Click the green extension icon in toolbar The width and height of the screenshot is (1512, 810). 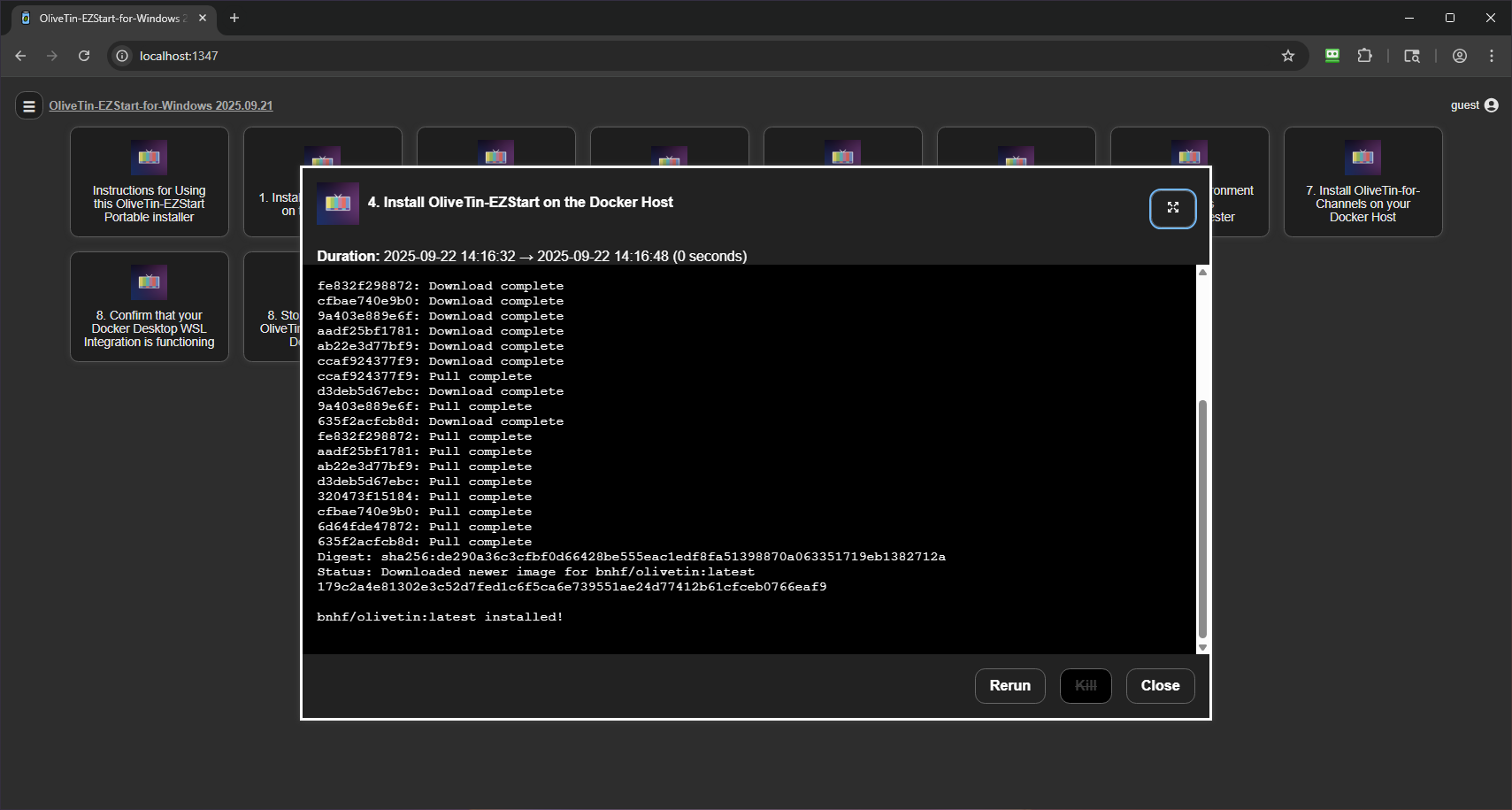(1332, 56)
